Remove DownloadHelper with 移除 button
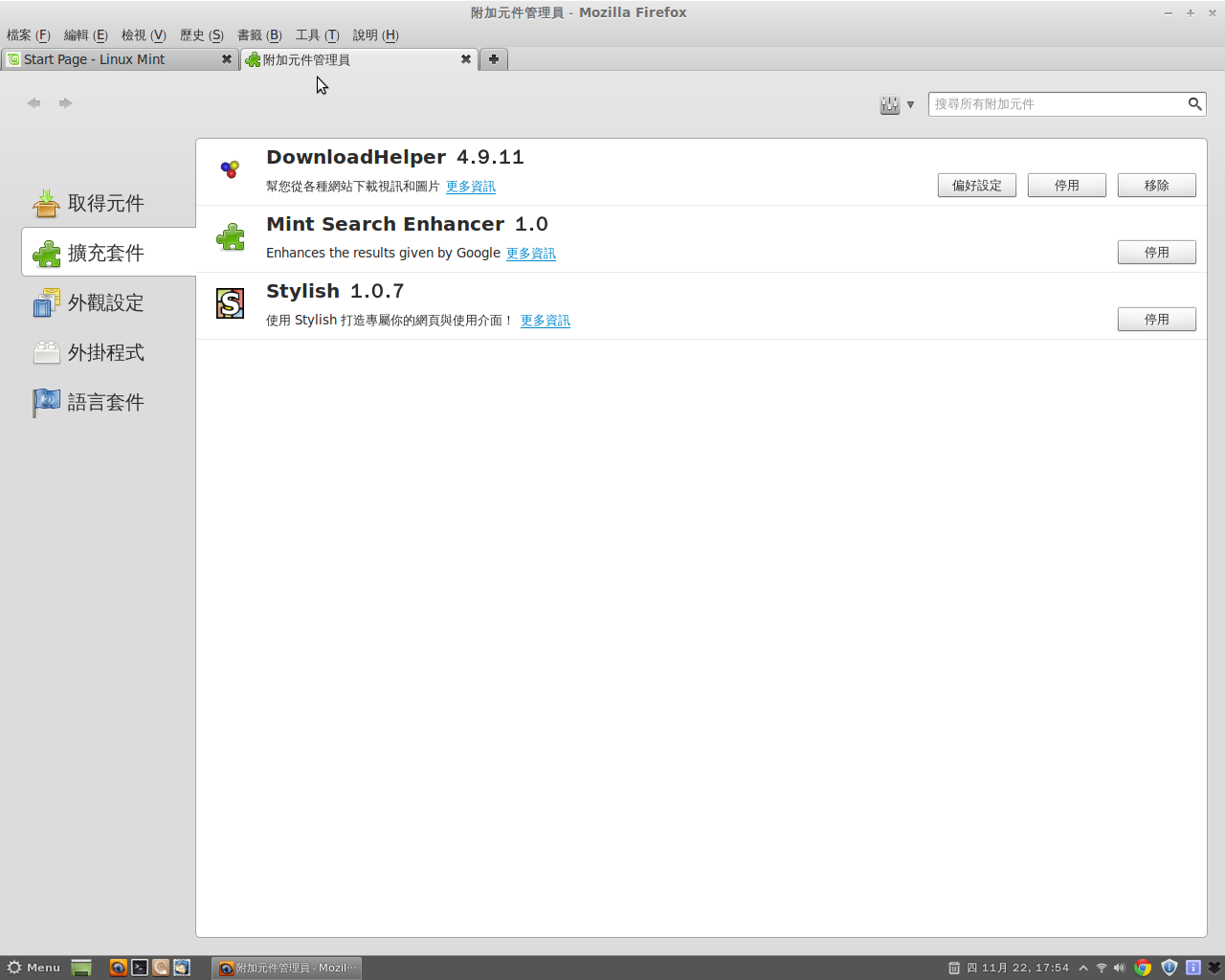The height and width of the screenshot is (980, 1225). pyautogui.click(x=1157, y=185)
